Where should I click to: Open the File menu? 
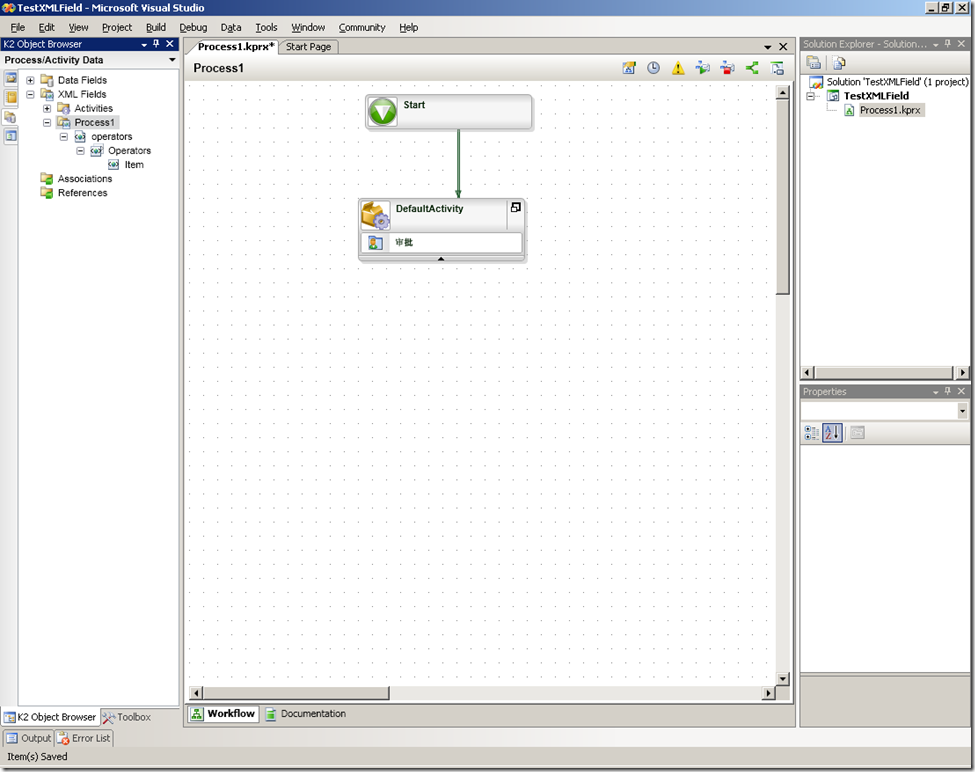17,27
